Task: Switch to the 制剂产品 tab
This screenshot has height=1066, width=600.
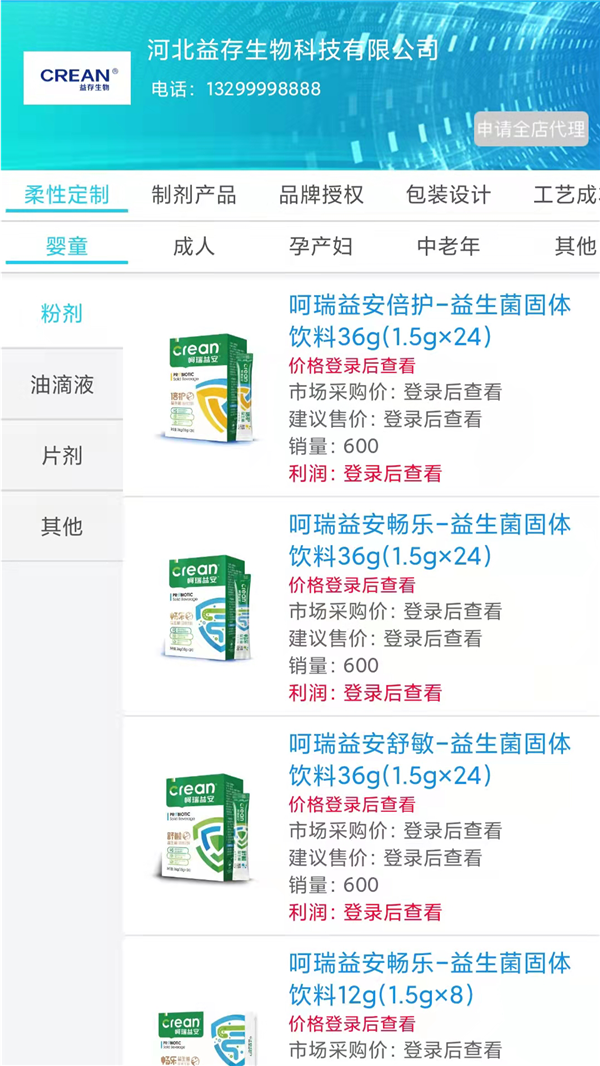Action: [195, 196]
